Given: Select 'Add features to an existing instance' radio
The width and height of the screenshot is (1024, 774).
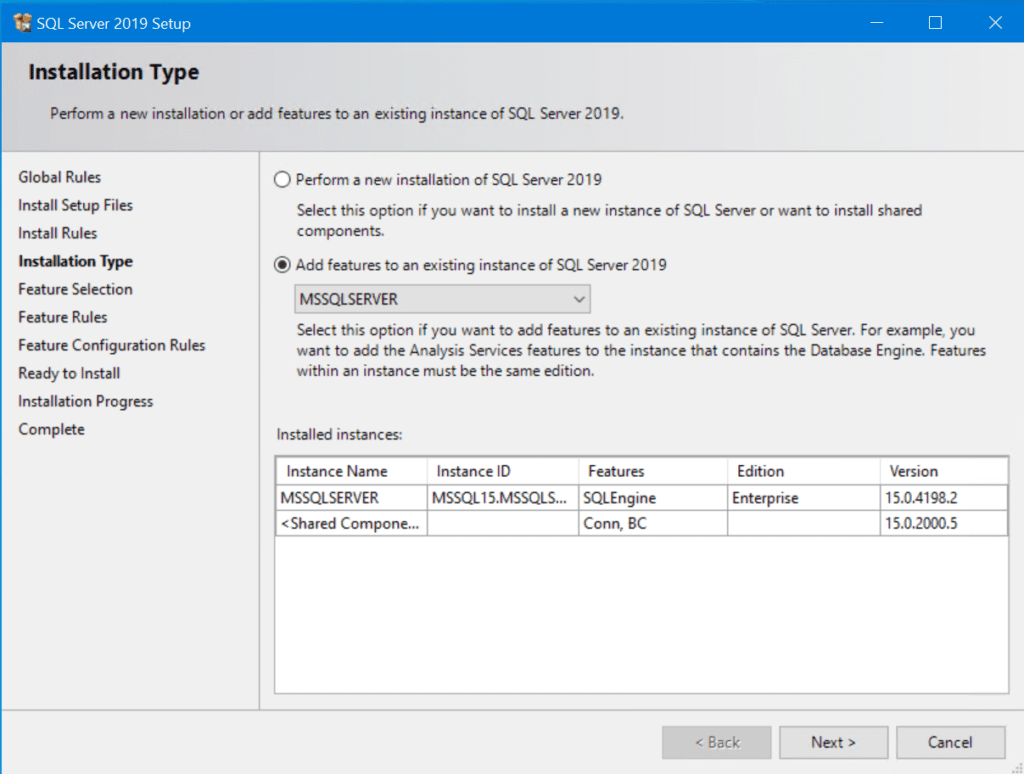Looking at the screenshot, I should click(x=282, y=265).
